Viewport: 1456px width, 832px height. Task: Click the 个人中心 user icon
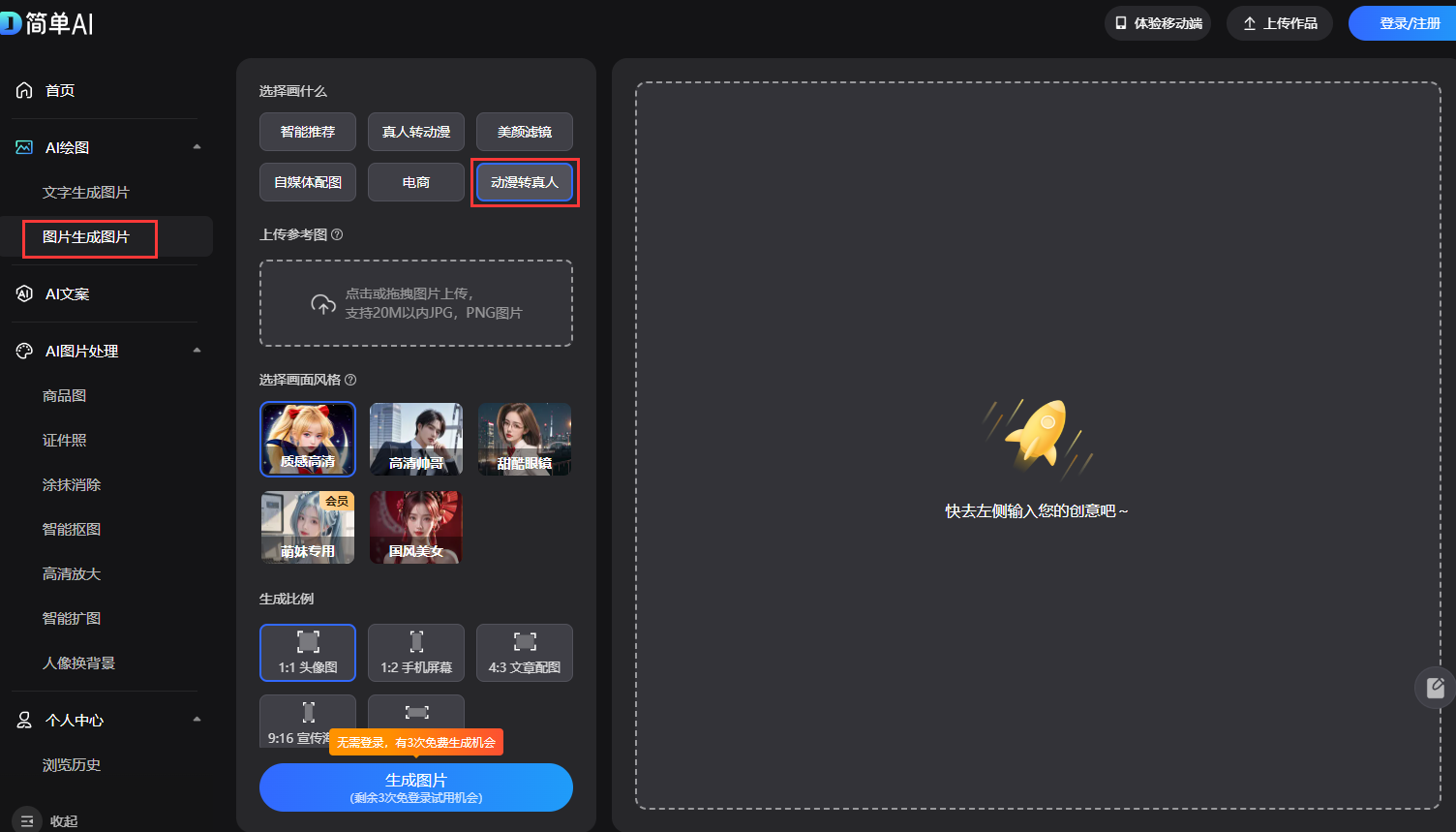(x=24, y=720)
